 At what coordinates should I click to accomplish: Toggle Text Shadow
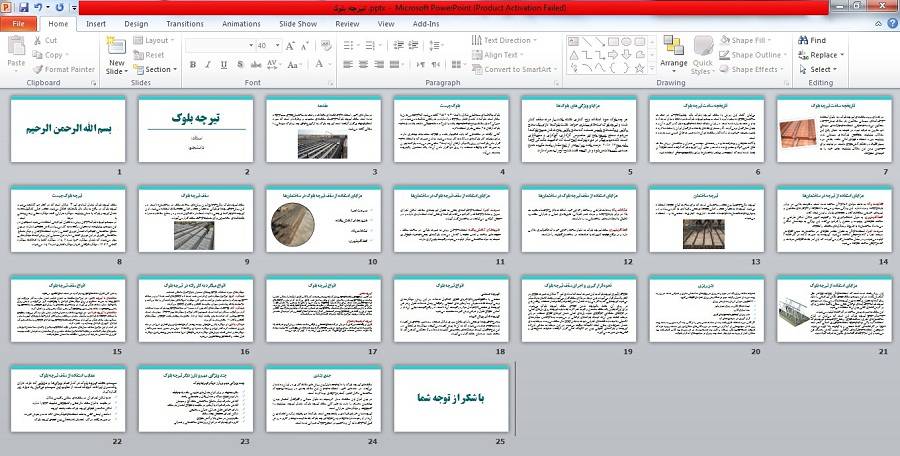pyautogui.click(x=240, y=64)
